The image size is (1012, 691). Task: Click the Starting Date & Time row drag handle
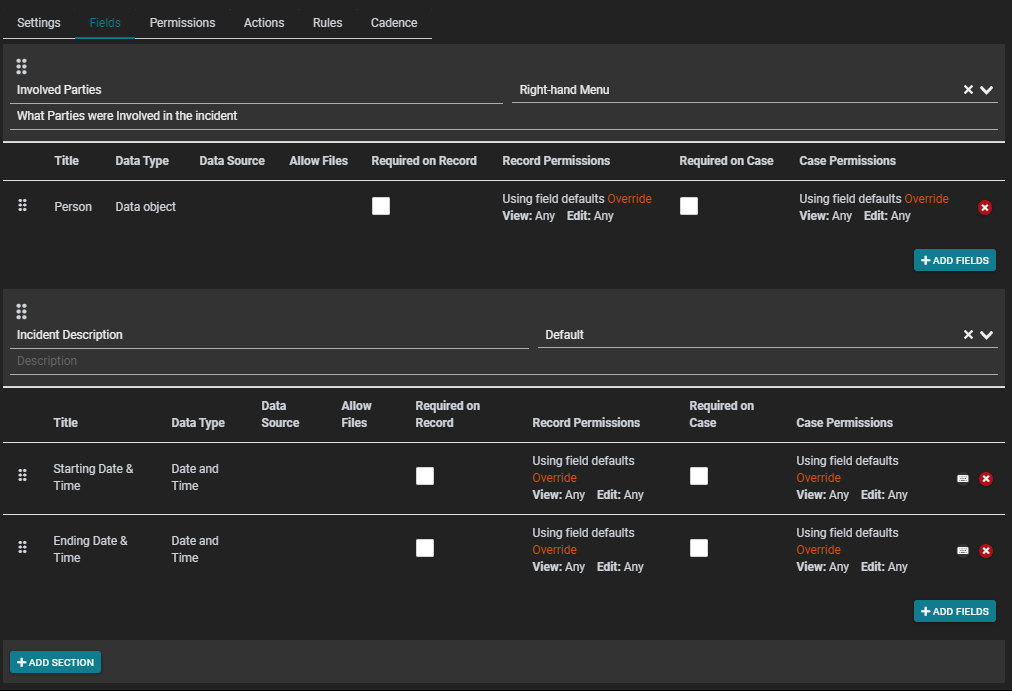[x=22, y=475]
